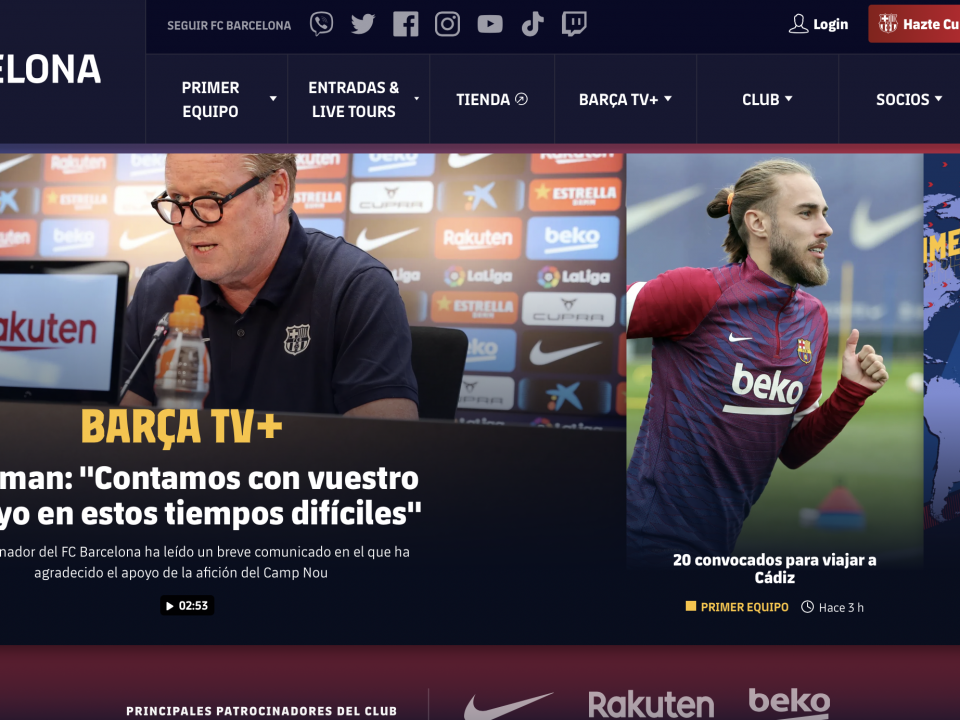Expand the Primer Equipo dropdown arrow

[x=273, y=99]
